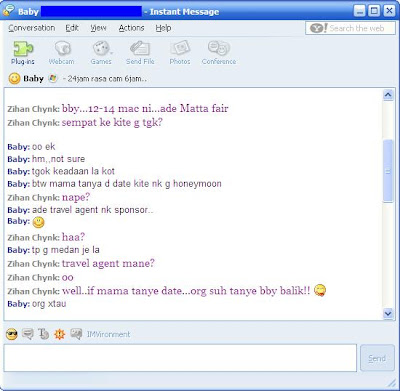Click message 'sempat ke kite g tgk?'
The height and width of the screenshot is (391, 400).
pyautogui.click(x=112, y=123)
